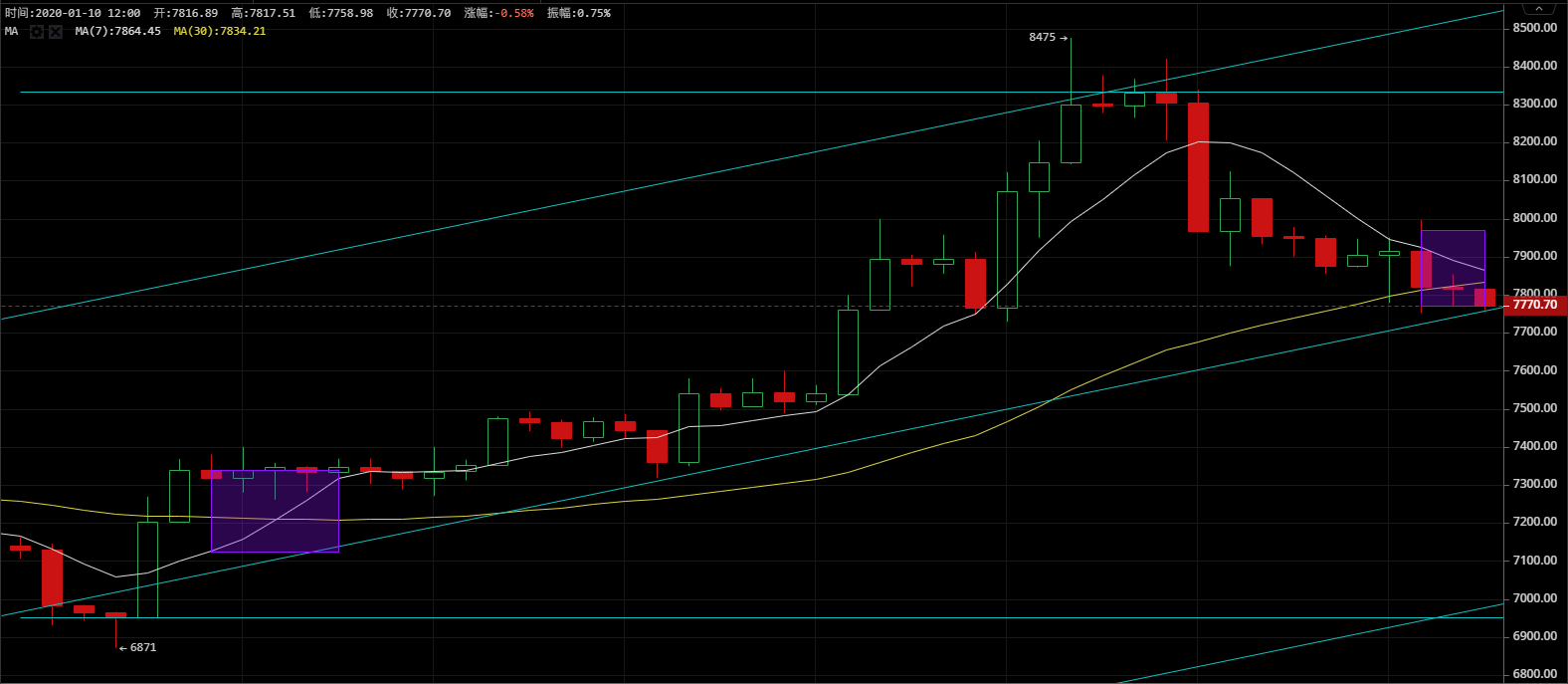The image size is (1568, 684).
Task: Click the 7300.00 price axis label
Action: 1535,484
